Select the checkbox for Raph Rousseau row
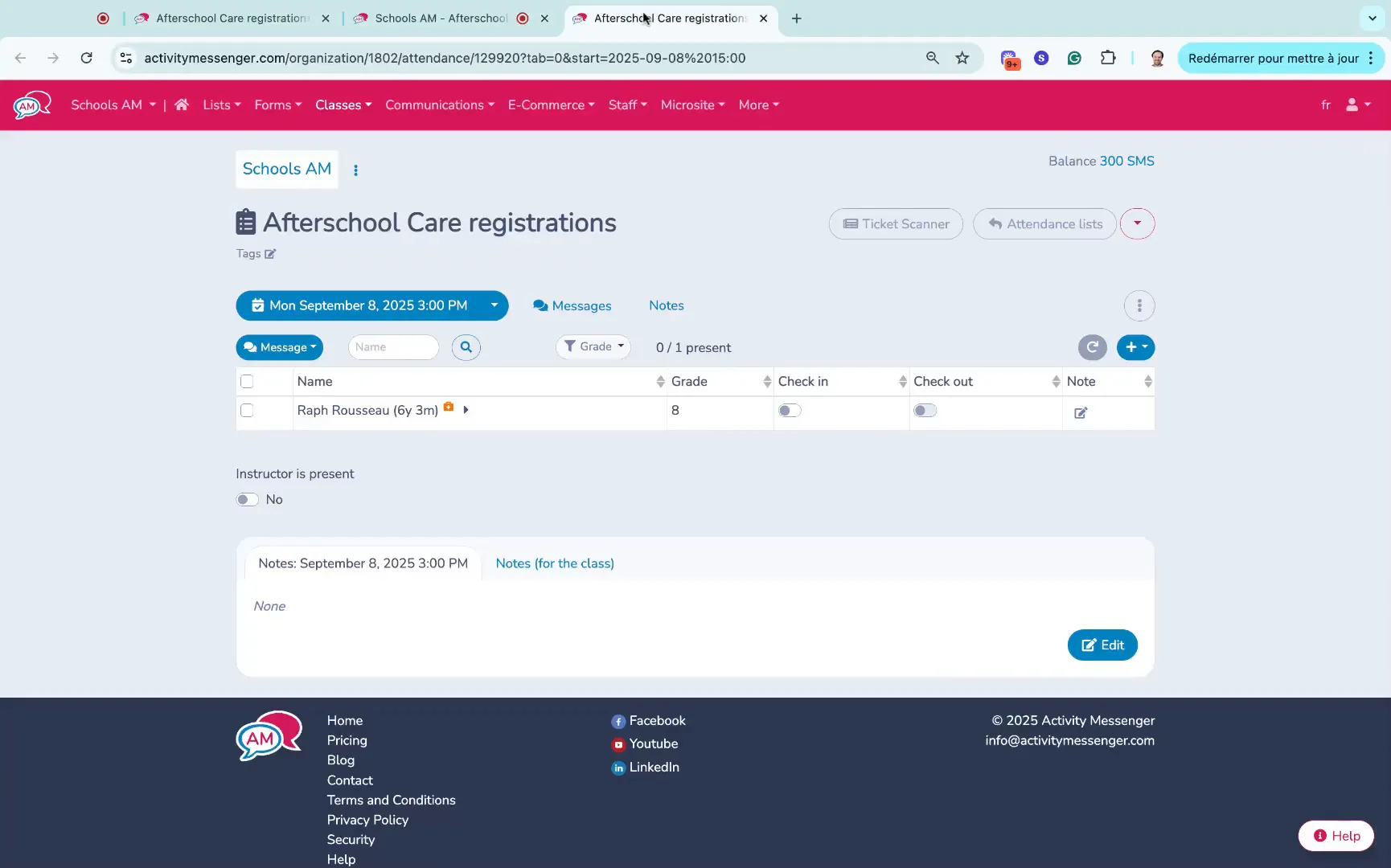Screen dimensions: 1391x868 [247, 411]
